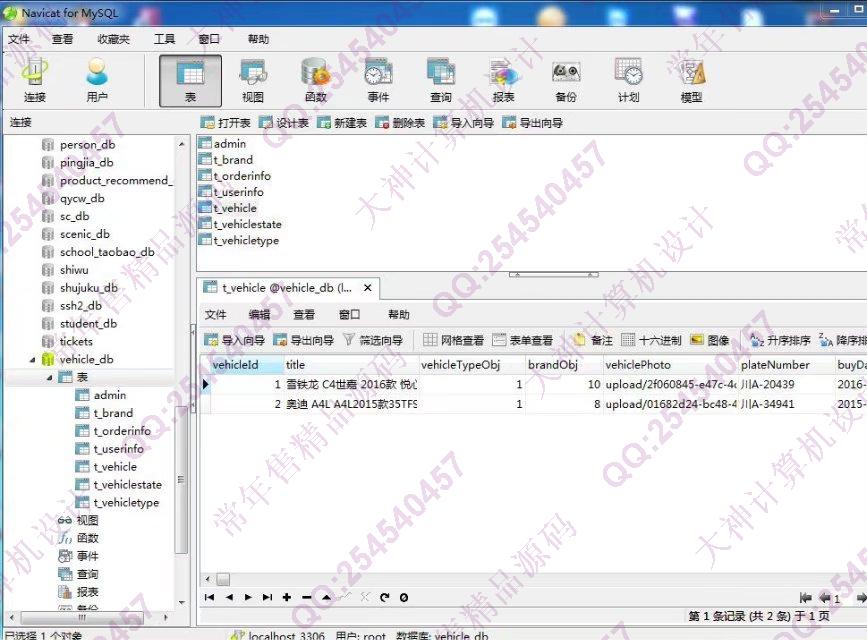Click the 十六进制 hex toolbar button
This screenshot has height=640, width=867.
point(651,340)
